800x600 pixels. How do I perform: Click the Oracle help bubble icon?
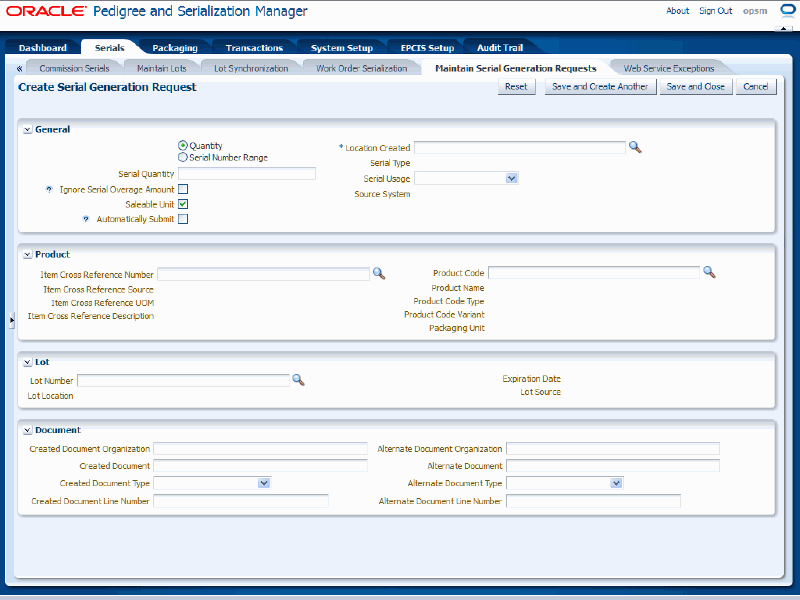tap(787, 11)
